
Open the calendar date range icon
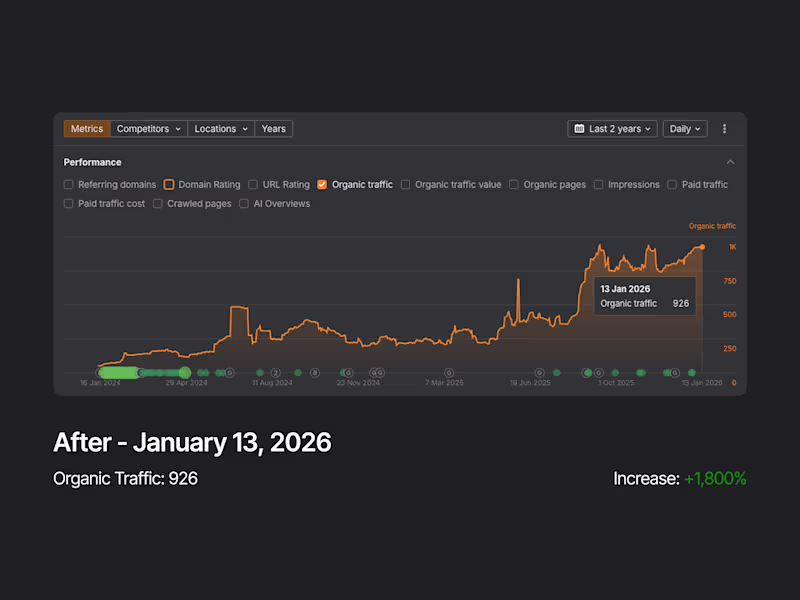(578, 128)
